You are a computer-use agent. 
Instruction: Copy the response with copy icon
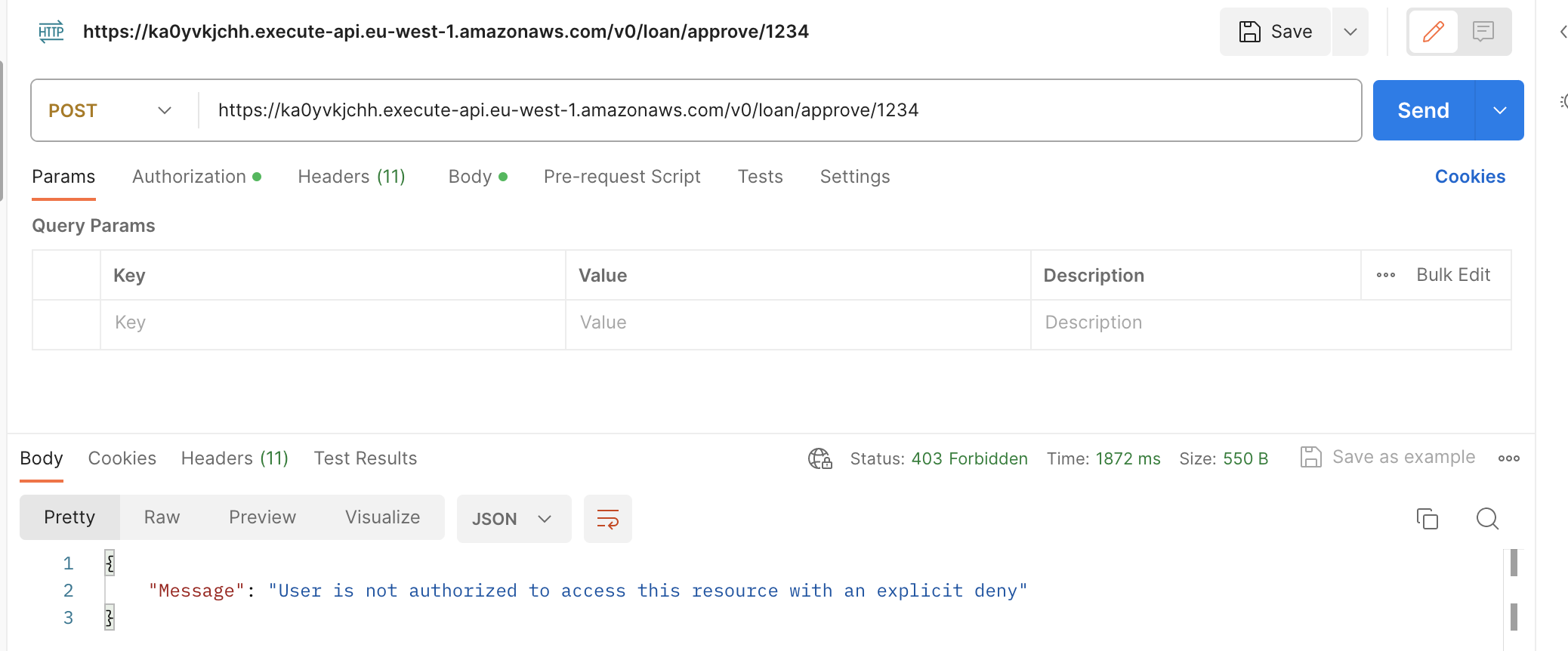point(1427,519)
